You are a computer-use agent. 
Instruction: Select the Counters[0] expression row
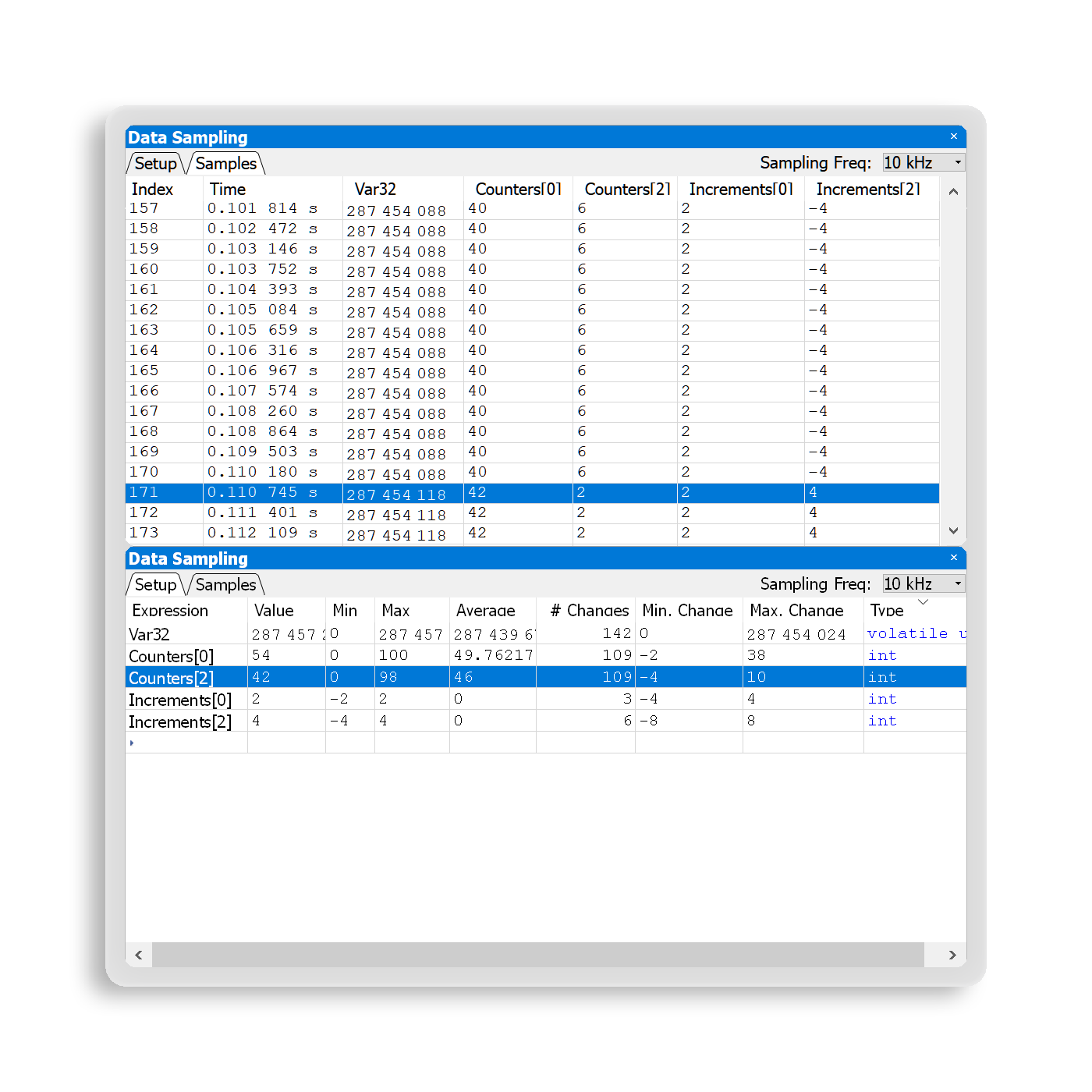171,656
